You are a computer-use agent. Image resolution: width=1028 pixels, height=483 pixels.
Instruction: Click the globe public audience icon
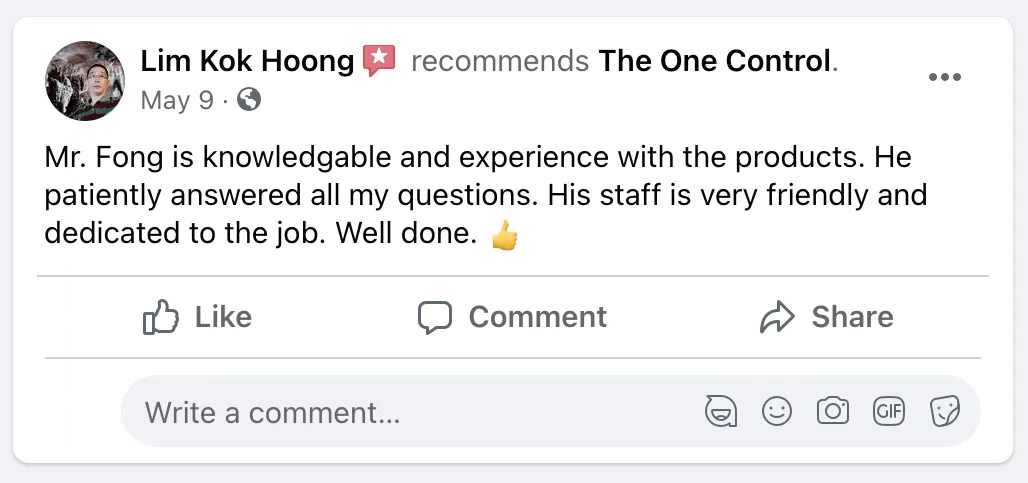pyautogui.click(x=249, y=100)
